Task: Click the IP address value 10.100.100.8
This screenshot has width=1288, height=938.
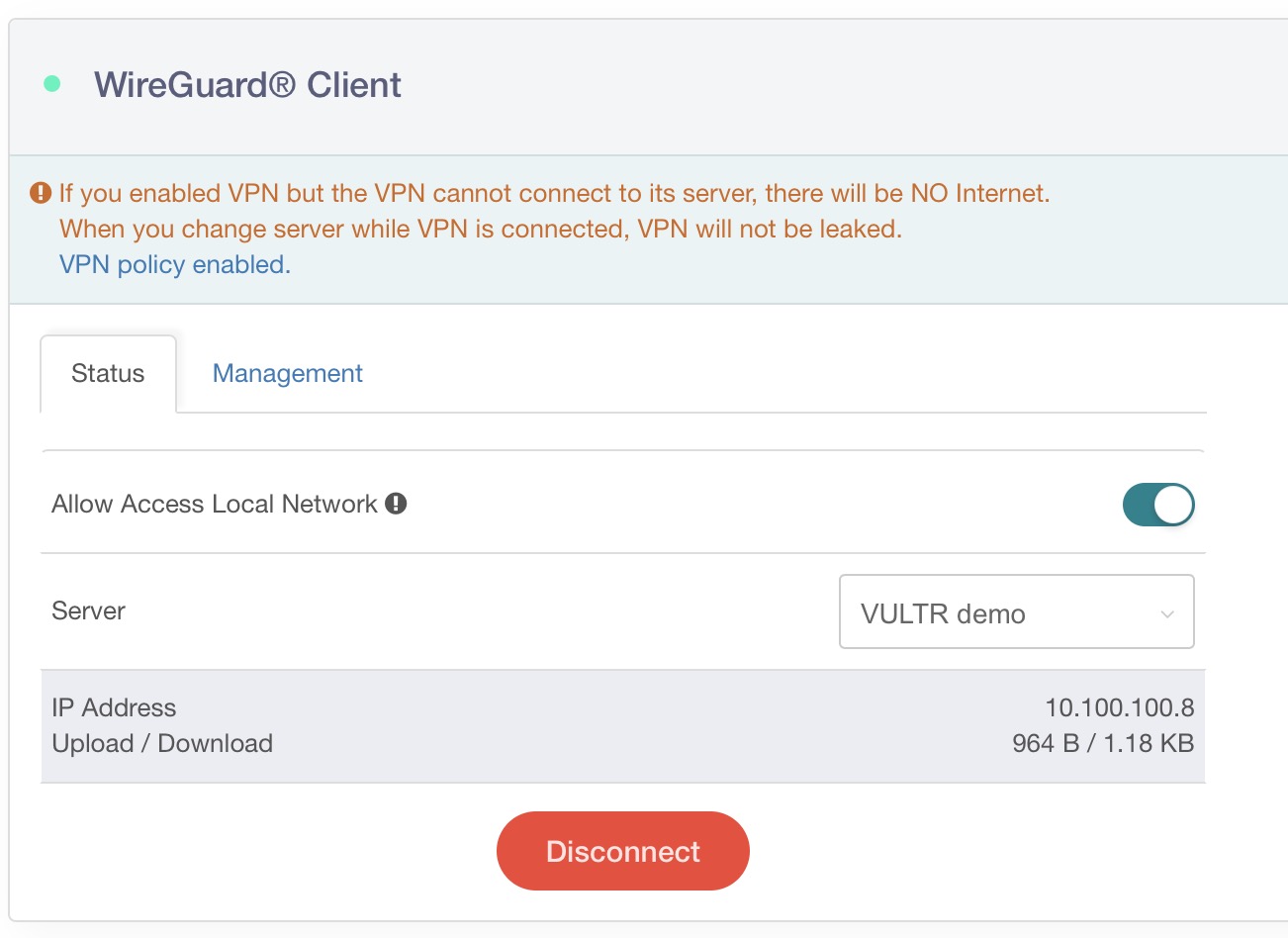Action: tap(1119, 707)
